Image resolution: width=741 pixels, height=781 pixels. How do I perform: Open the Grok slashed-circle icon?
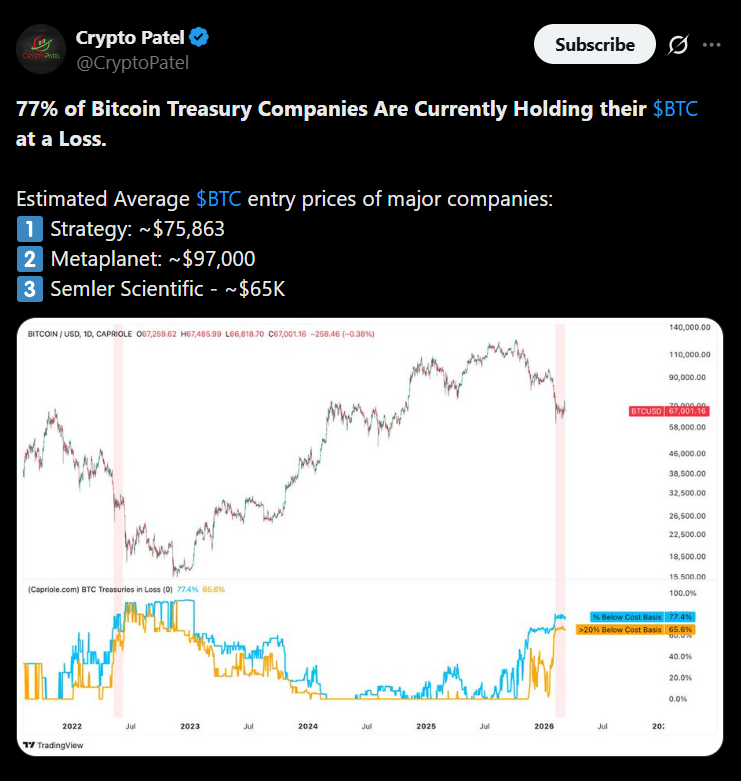(x=678, y=45)
